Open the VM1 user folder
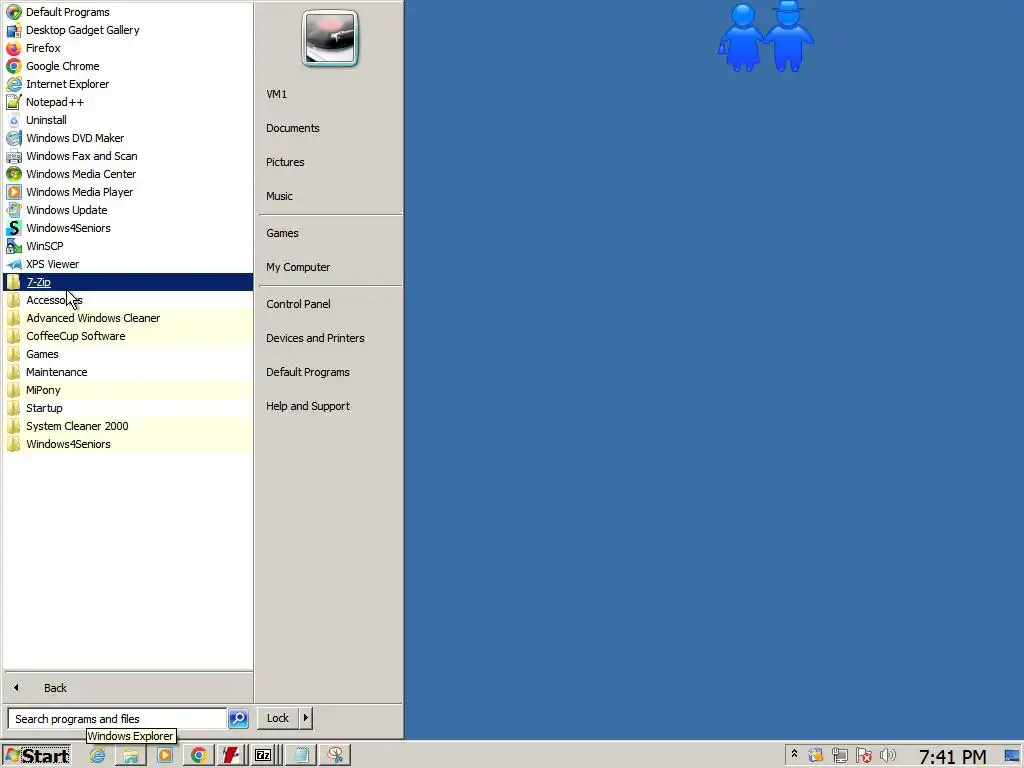Screen dimensions: 1024x768 [x=330, y=94]
